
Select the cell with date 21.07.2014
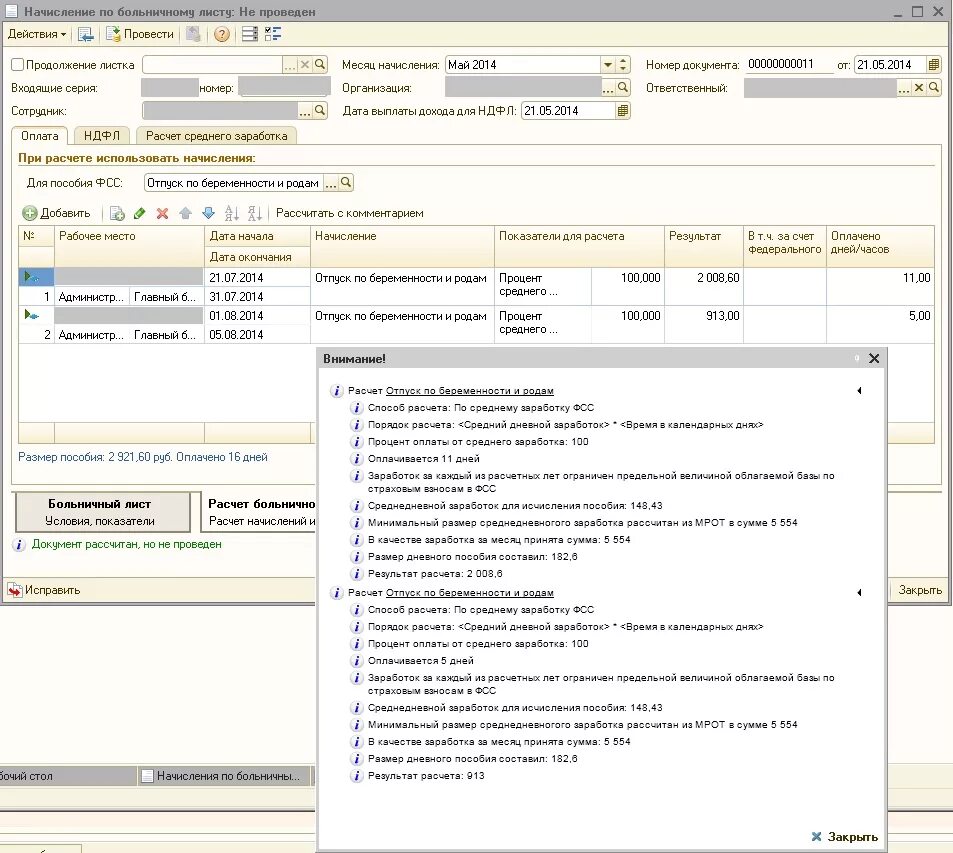[257, 278]
